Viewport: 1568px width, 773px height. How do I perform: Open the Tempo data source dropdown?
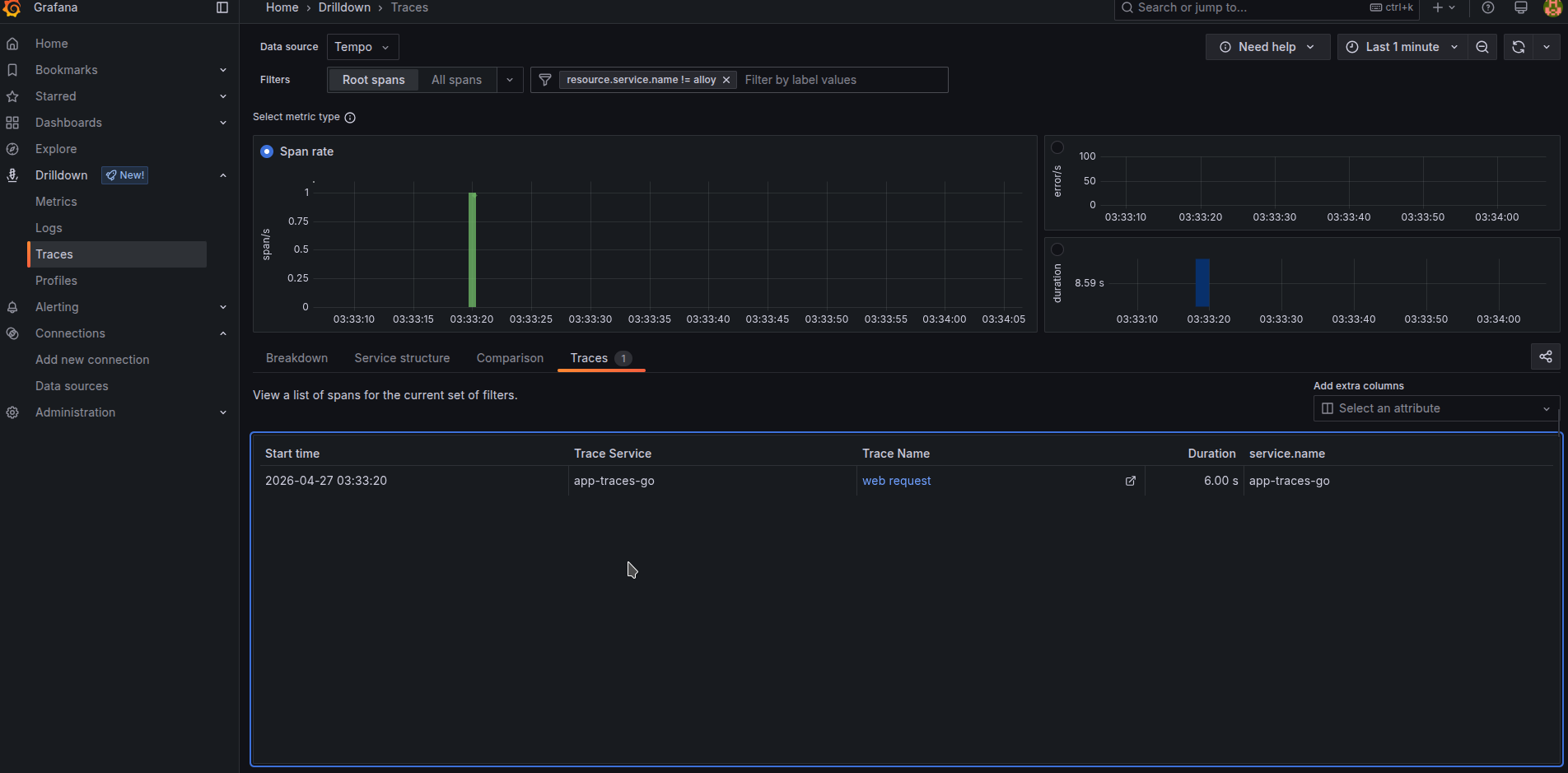(x=362, y=47)
